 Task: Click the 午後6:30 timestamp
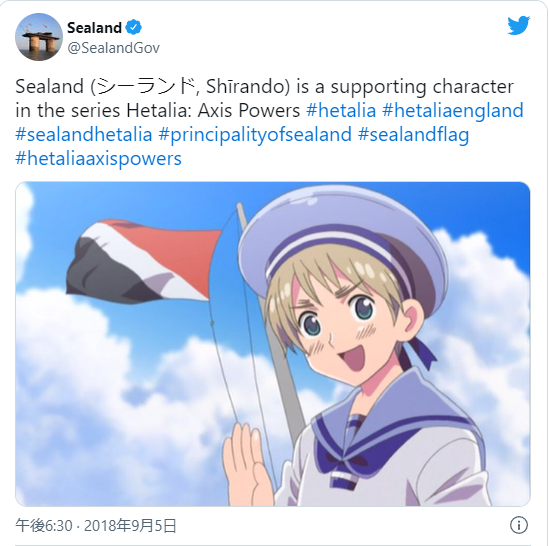44,526
